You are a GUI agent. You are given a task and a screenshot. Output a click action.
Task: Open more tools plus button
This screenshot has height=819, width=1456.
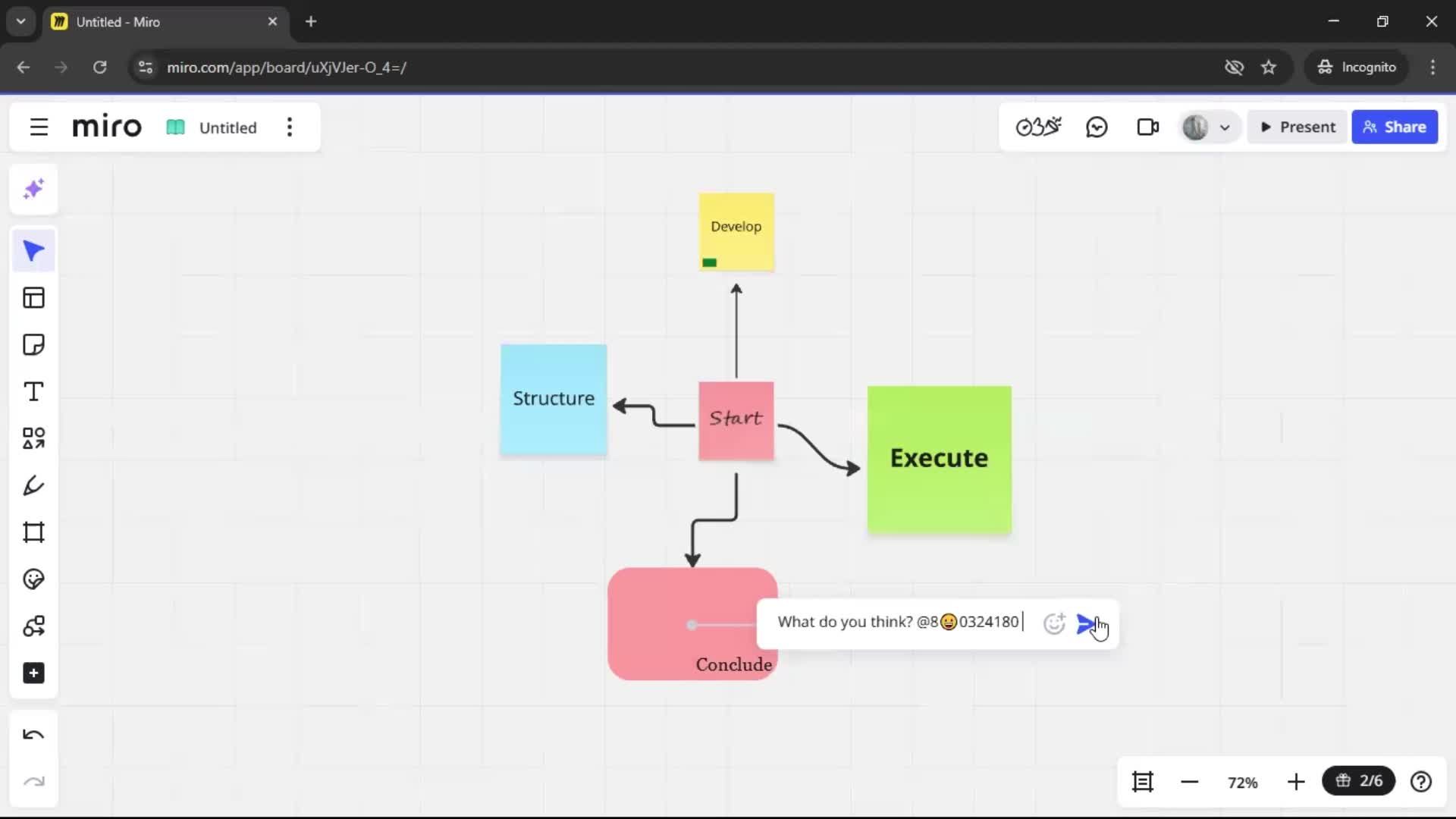coord(33,673)
